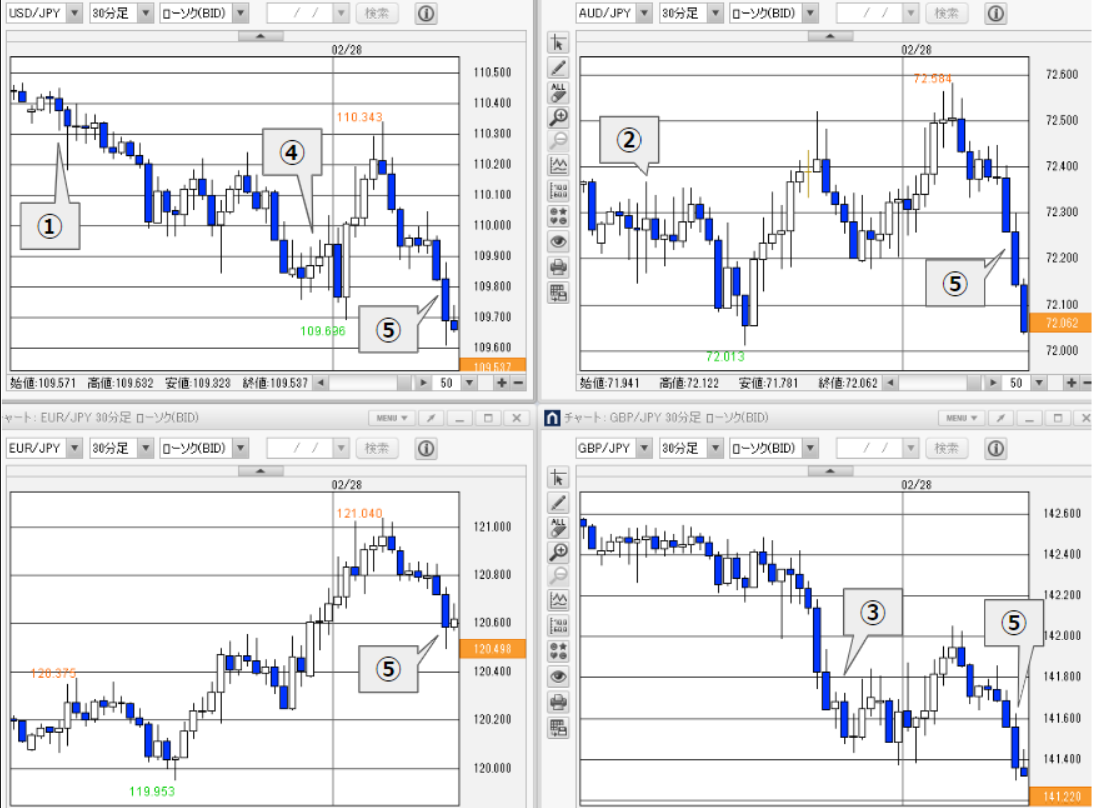Click the price scale settings icon in AUD/JPY chart
Image resolution: width=1094 pixels, height=808 pixels.
558,190
